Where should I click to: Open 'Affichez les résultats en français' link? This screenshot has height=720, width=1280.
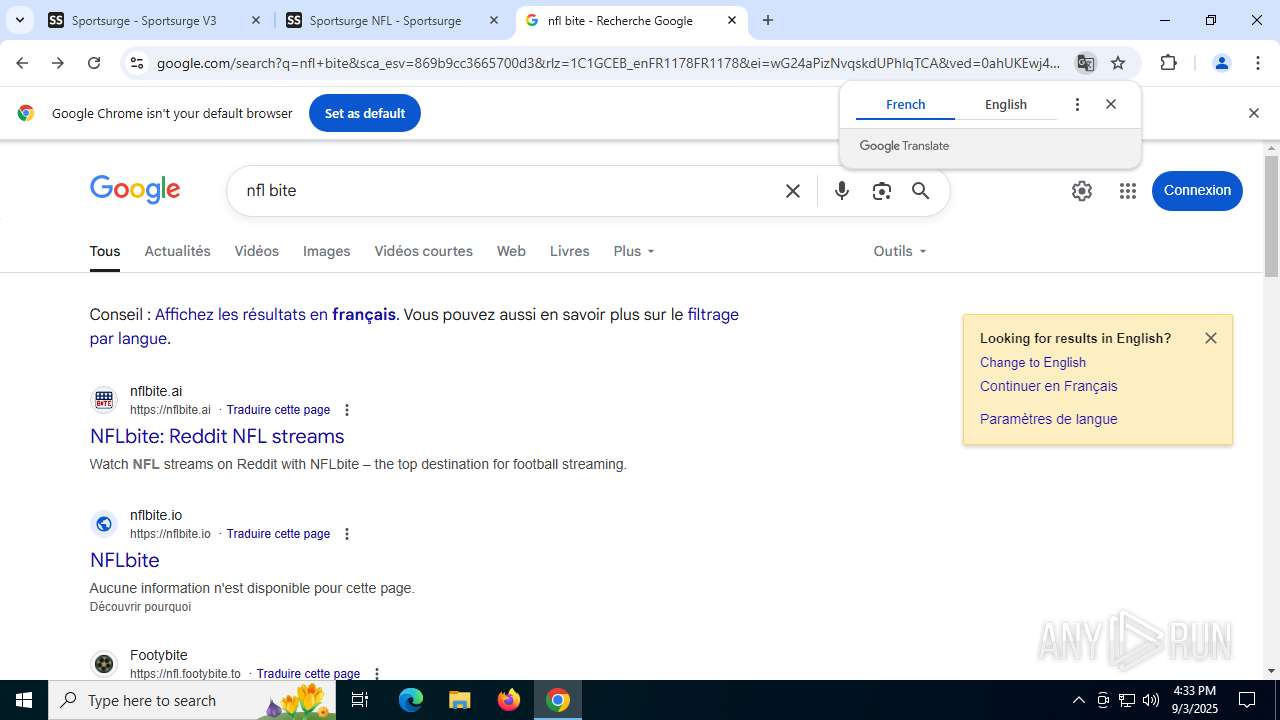point(275,314)
